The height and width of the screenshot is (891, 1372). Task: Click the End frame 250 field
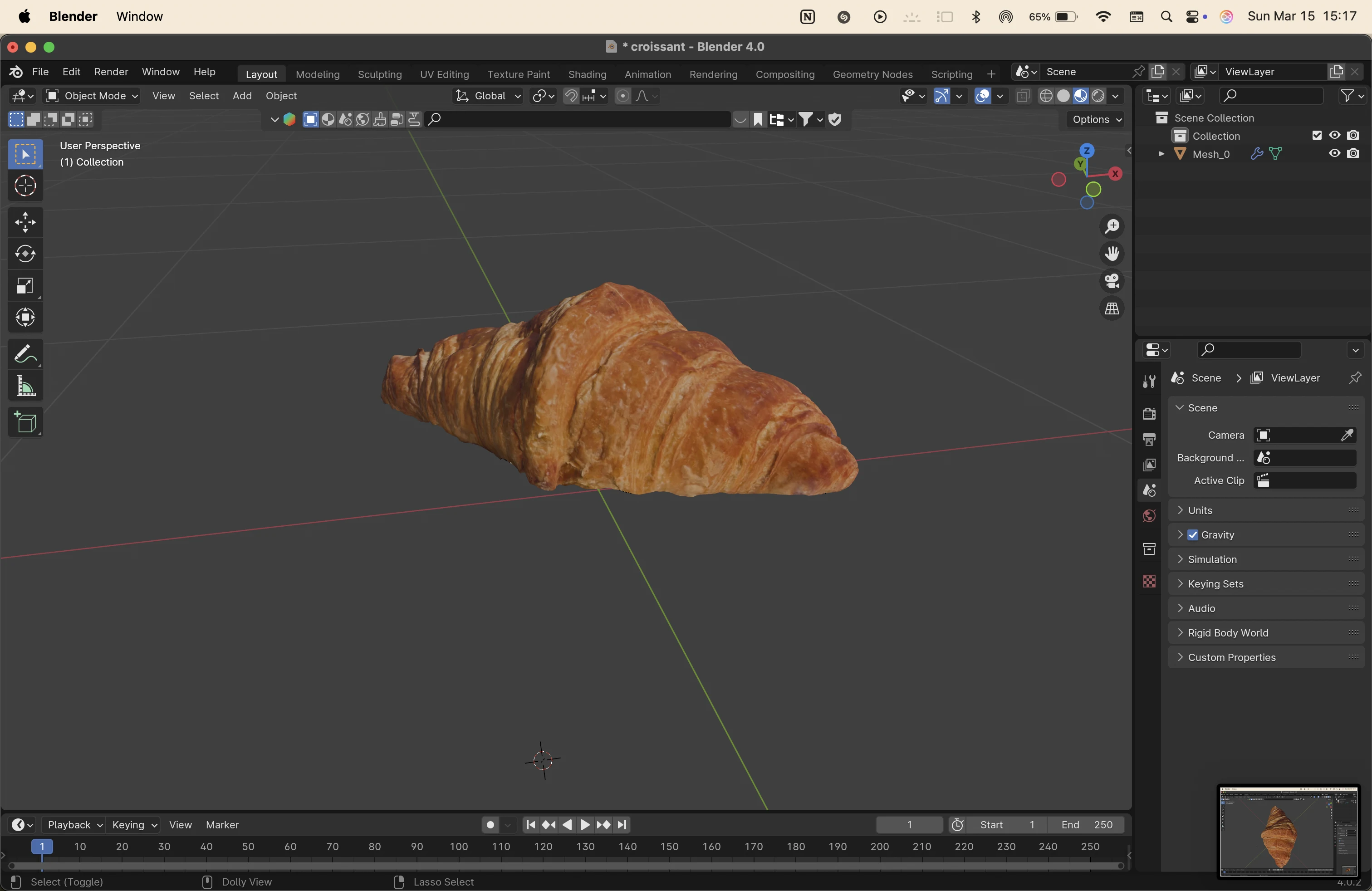(1087, 825)
